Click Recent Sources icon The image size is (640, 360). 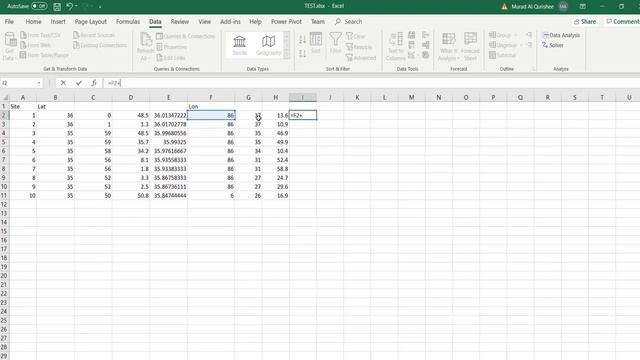pyautogui.click(x=76, y=35)
